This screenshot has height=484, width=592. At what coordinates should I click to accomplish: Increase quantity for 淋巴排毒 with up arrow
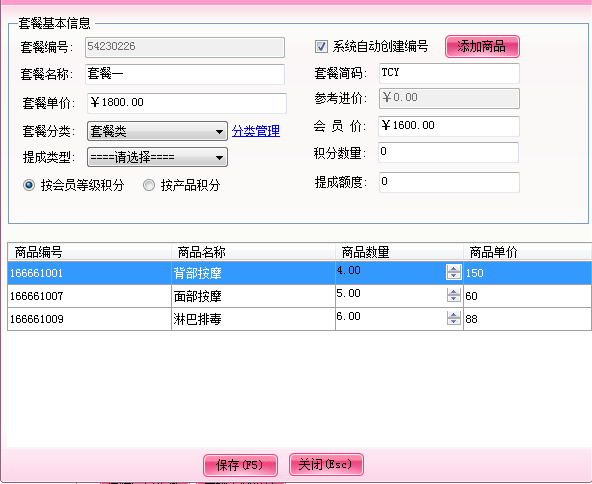point(453,314)
